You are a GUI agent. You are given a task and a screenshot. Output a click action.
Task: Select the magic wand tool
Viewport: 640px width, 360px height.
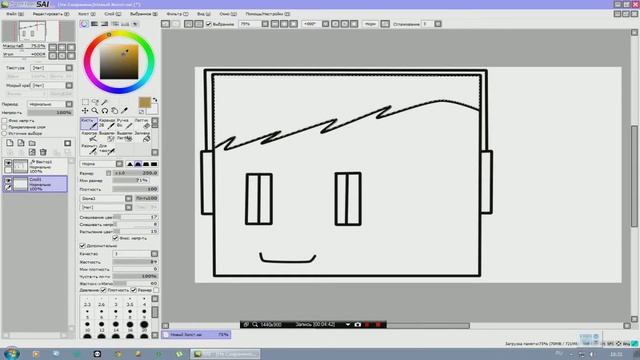click(104, 102)
